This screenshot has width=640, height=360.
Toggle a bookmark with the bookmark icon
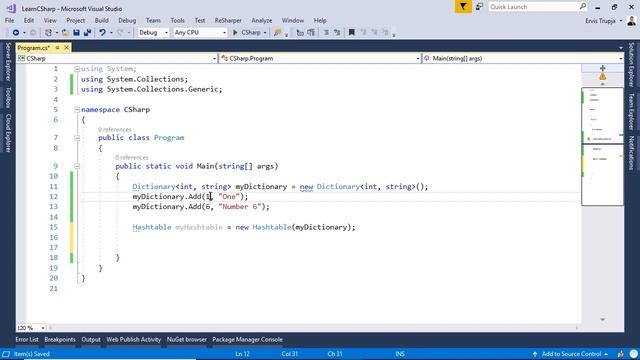point(351,32)
